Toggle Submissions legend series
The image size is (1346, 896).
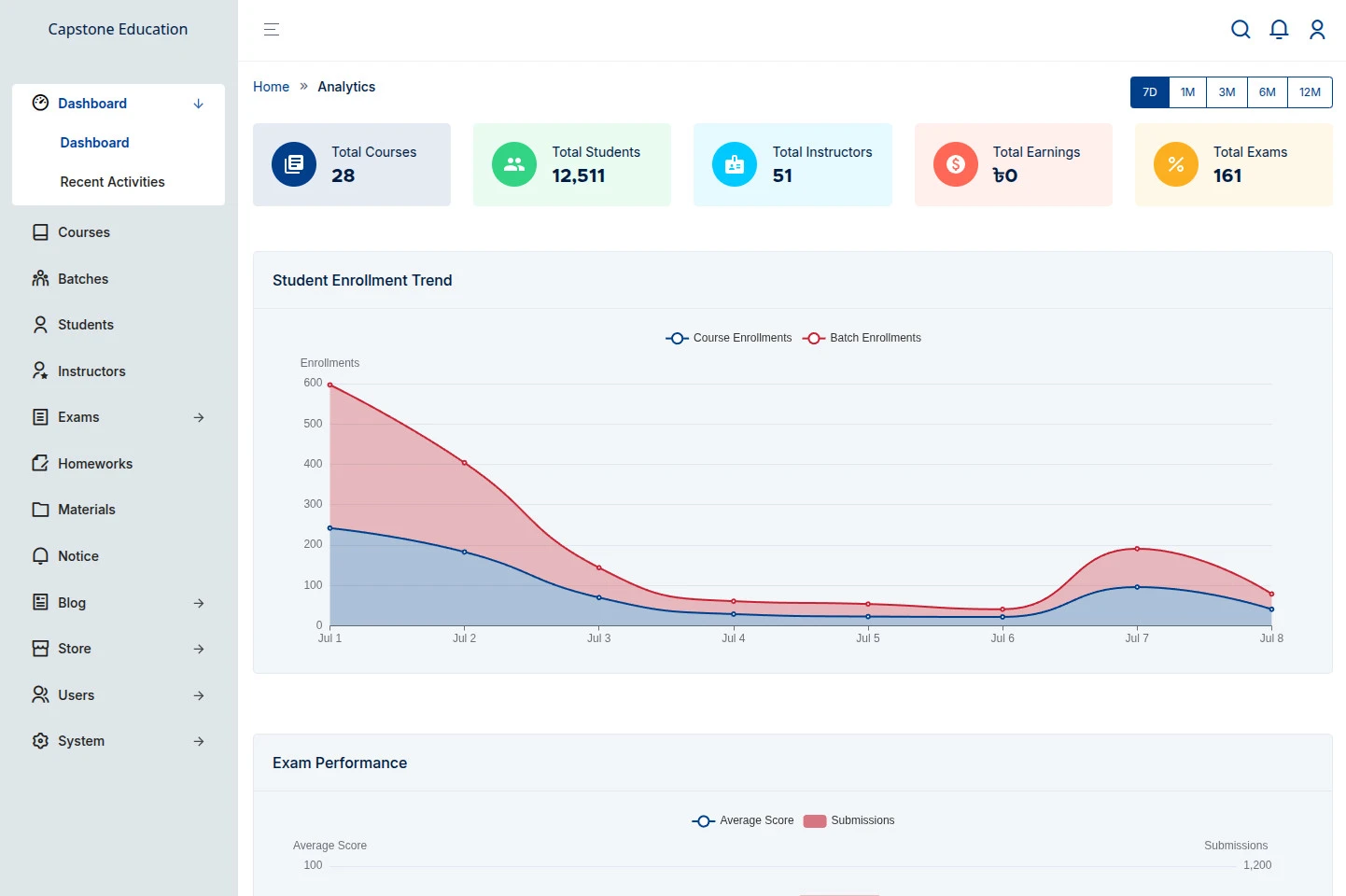point(848,820)
